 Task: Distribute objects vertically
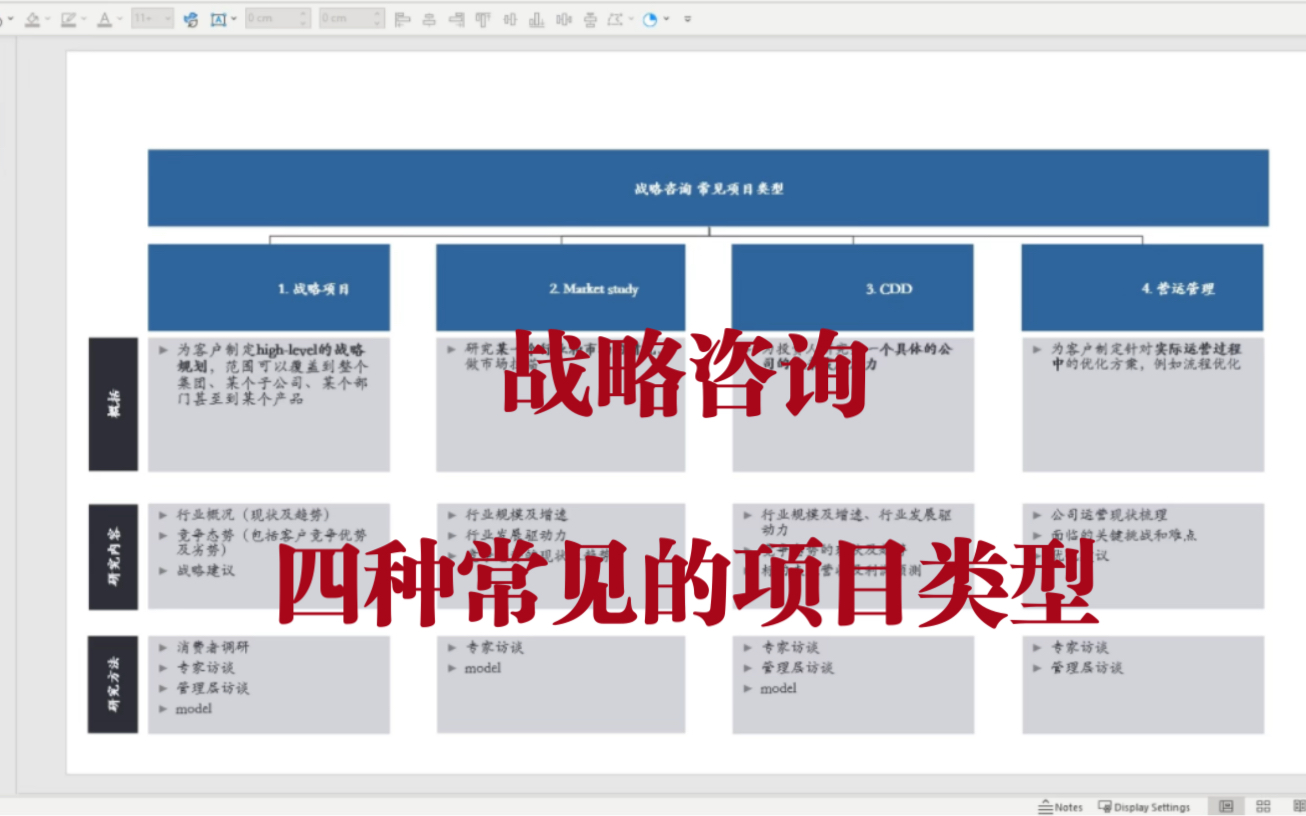coord(590,19)
